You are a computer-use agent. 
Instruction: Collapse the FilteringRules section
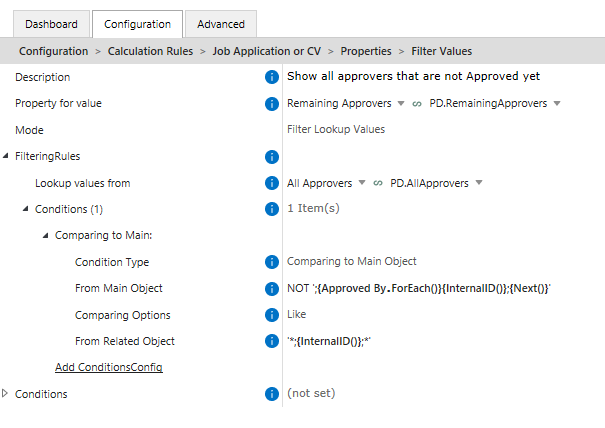5,156
